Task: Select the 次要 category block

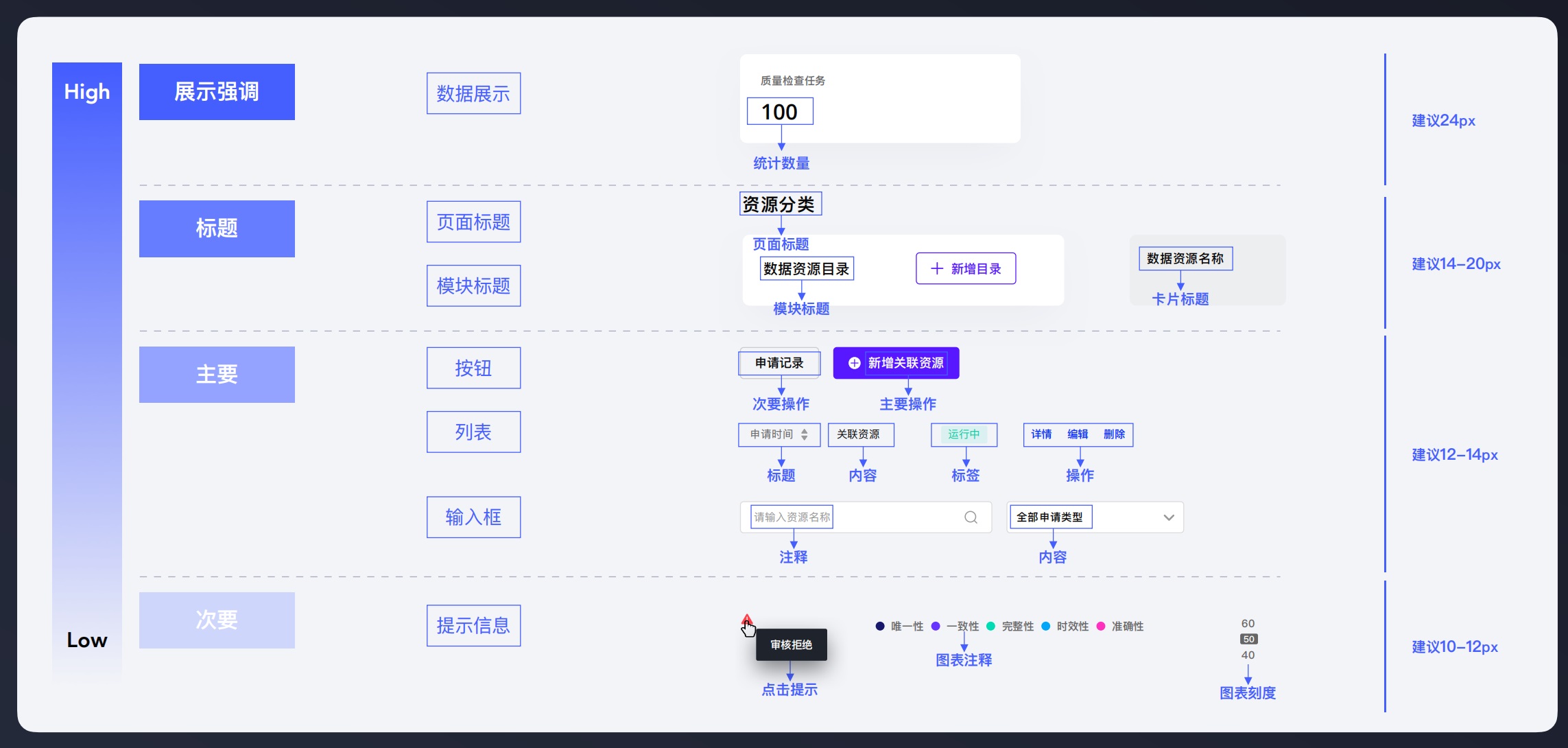Action: (x=216, y=619)
